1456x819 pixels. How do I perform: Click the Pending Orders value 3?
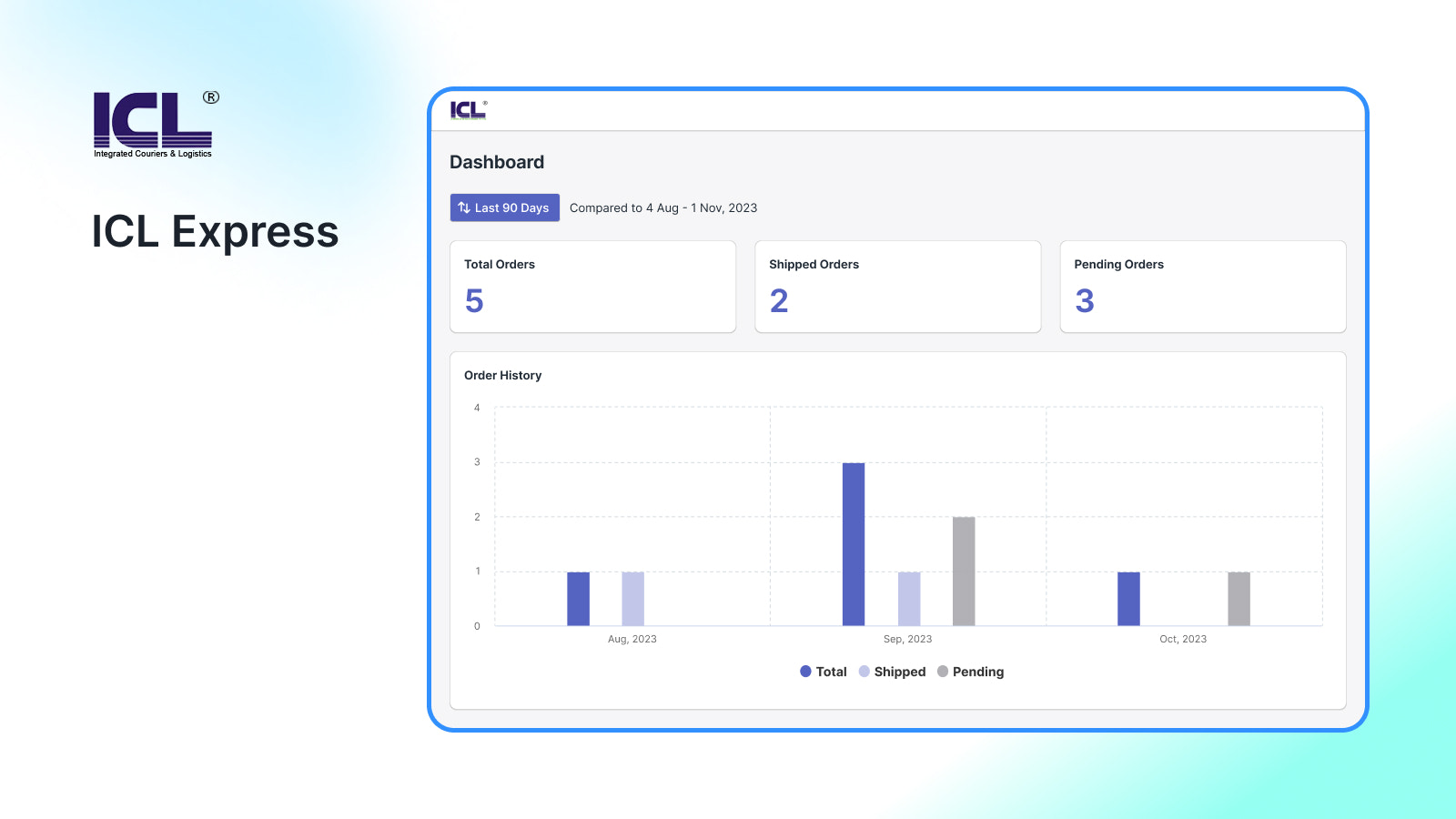tap(1085, 301)
